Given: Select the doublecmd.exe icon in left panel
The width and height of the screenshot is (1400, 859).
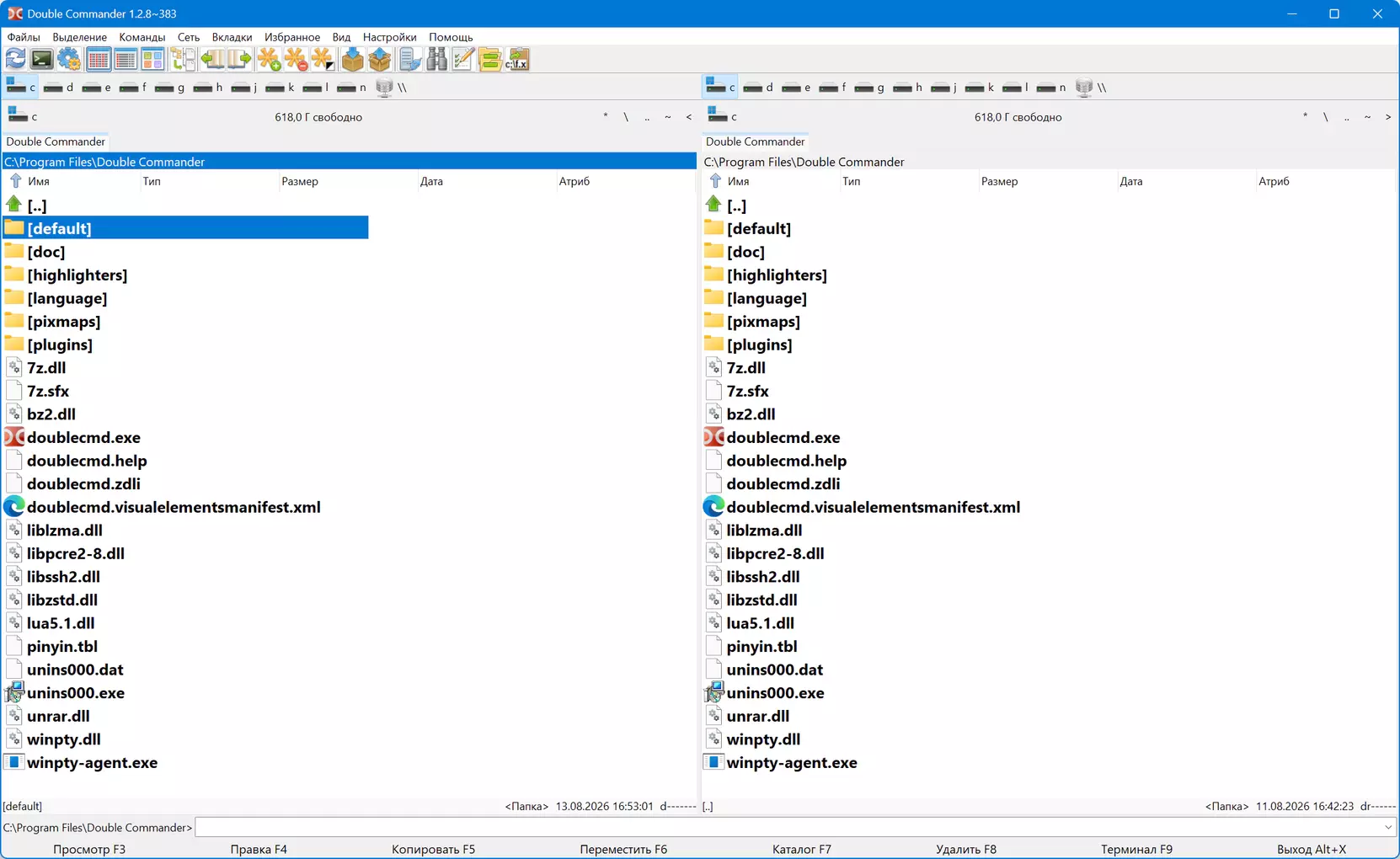Looking at the screenshot, I should point(14,437).
